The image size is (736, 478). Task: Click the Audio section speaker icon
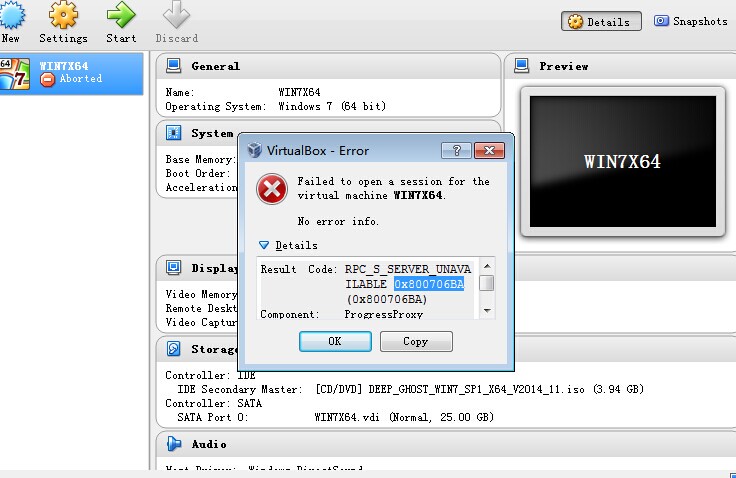click(x=174, y=443)
